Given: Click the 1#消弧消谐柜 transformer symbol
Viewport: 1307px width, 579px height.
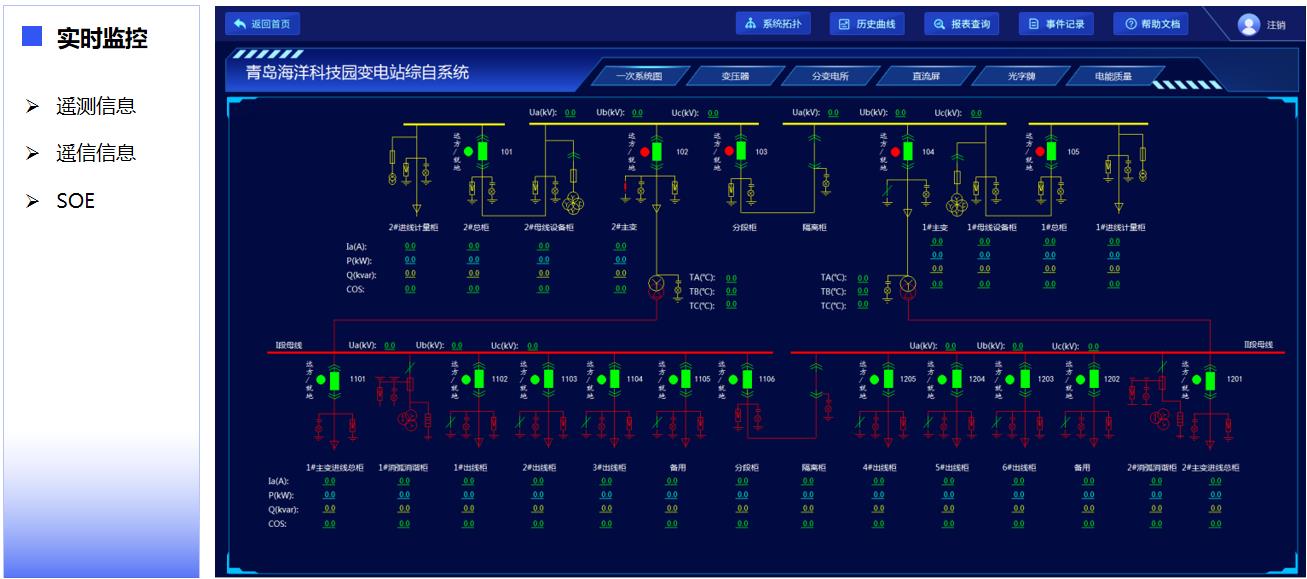Looking at the screenshot, I should [407, 418].
